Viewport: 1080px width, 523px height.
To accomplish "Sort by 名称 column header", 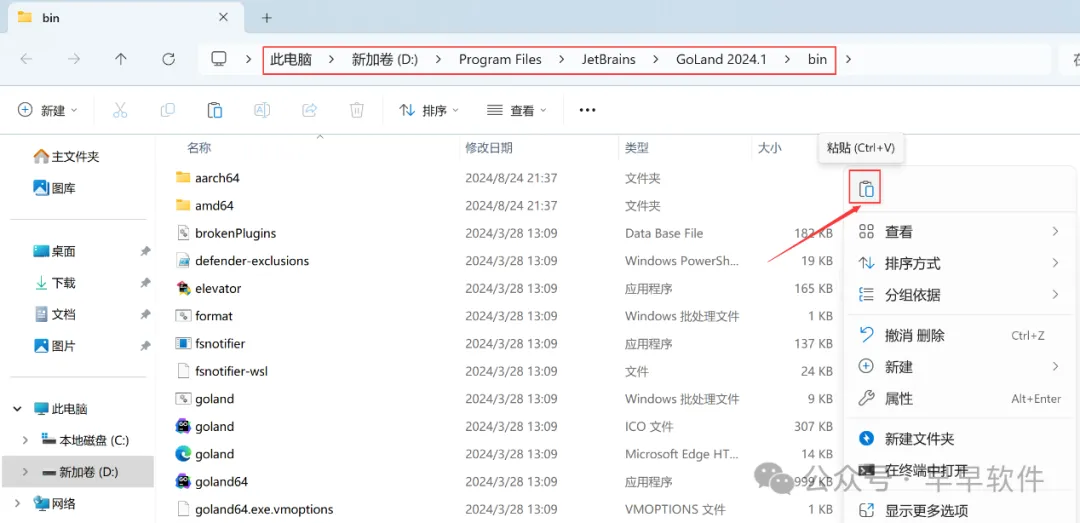I will click(199, 147).
